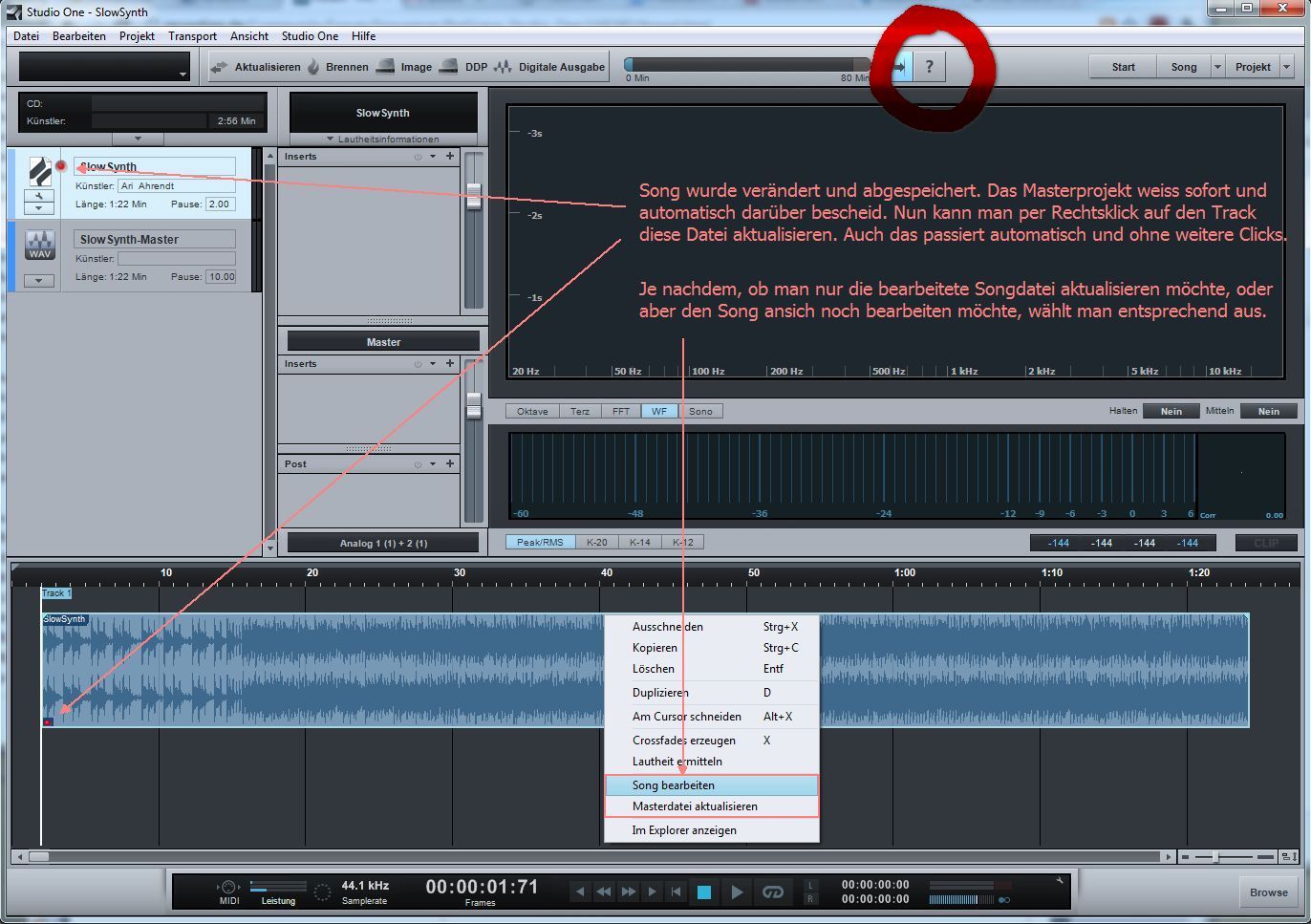Open the Projekt button dropdown arrow

pos(1286,67)
